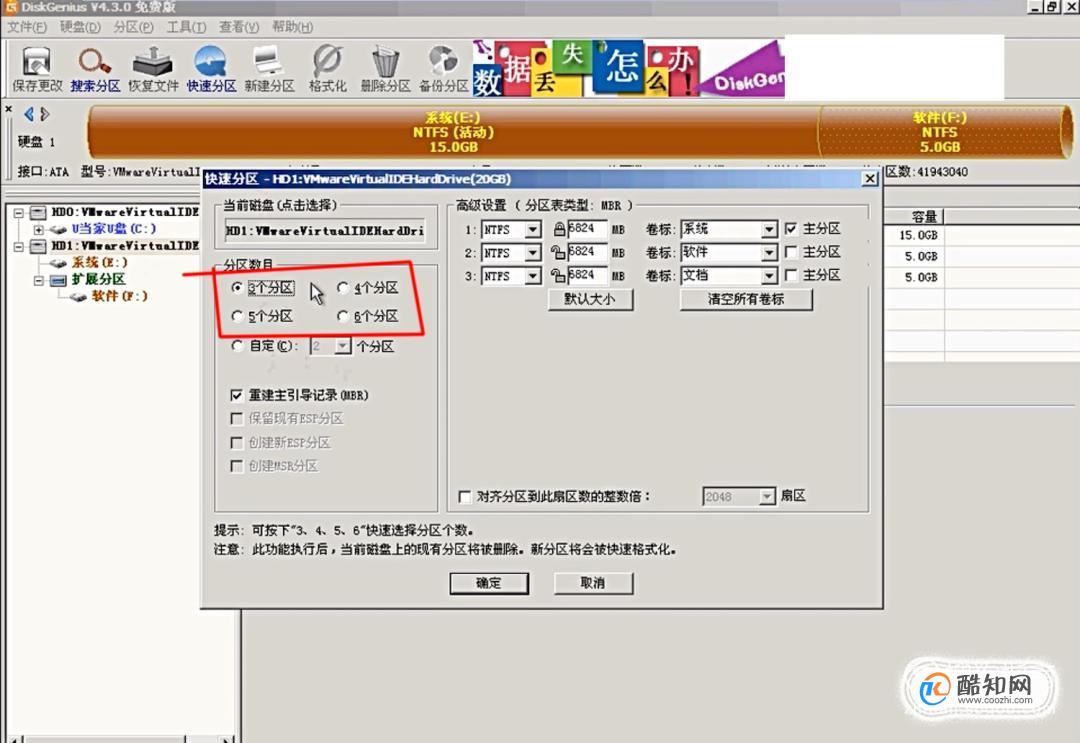Open the volume label dropdown showing 系统

coord(769,229)
